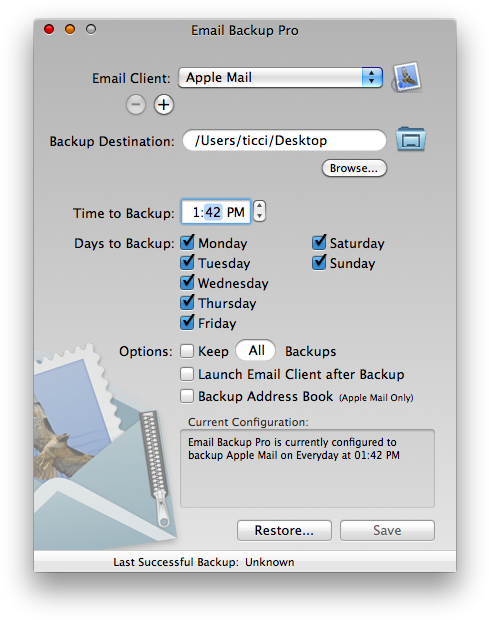489x620 pixels.
Task: Uncheck the Thursday checkbox
Action: [x=187, y=302]
